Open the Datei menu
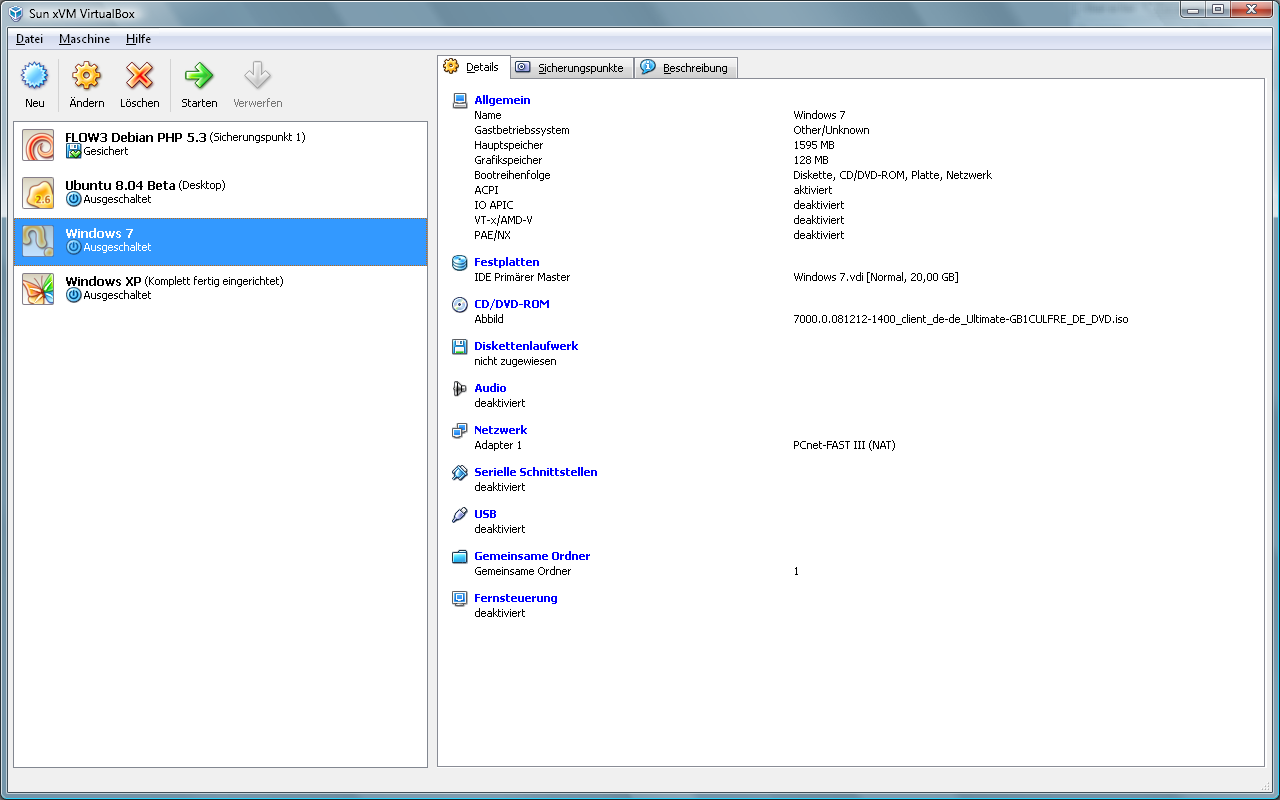Screen dimensions: 1280x800 30,39
